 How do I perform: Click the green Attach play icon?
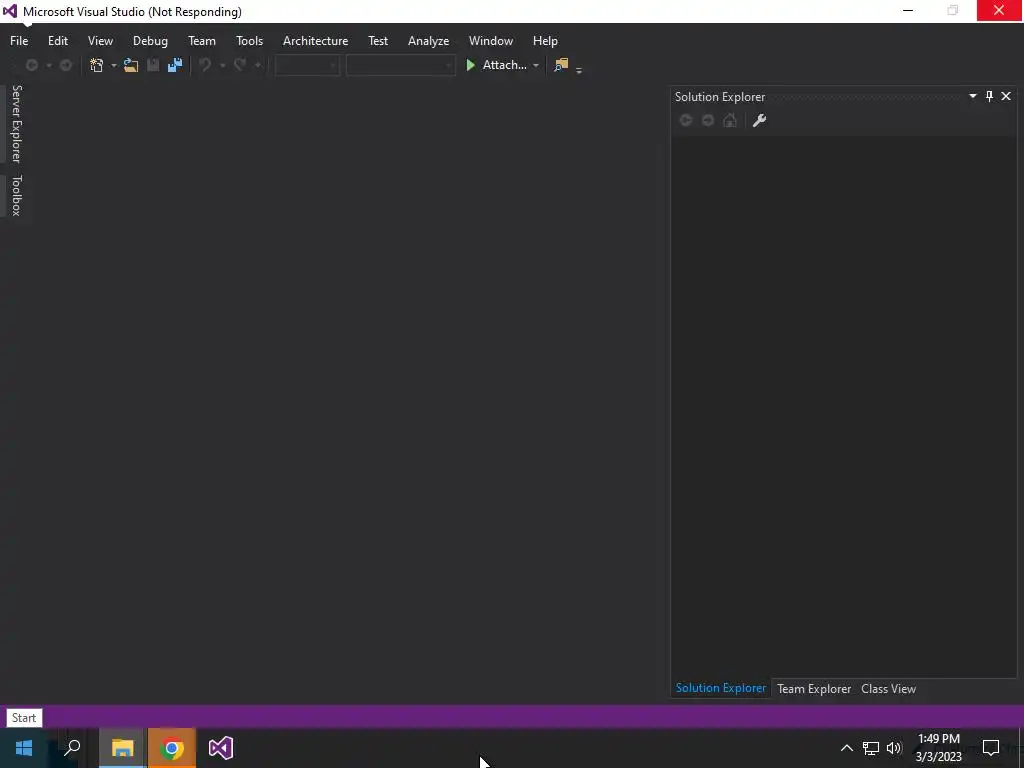[470, 65]
